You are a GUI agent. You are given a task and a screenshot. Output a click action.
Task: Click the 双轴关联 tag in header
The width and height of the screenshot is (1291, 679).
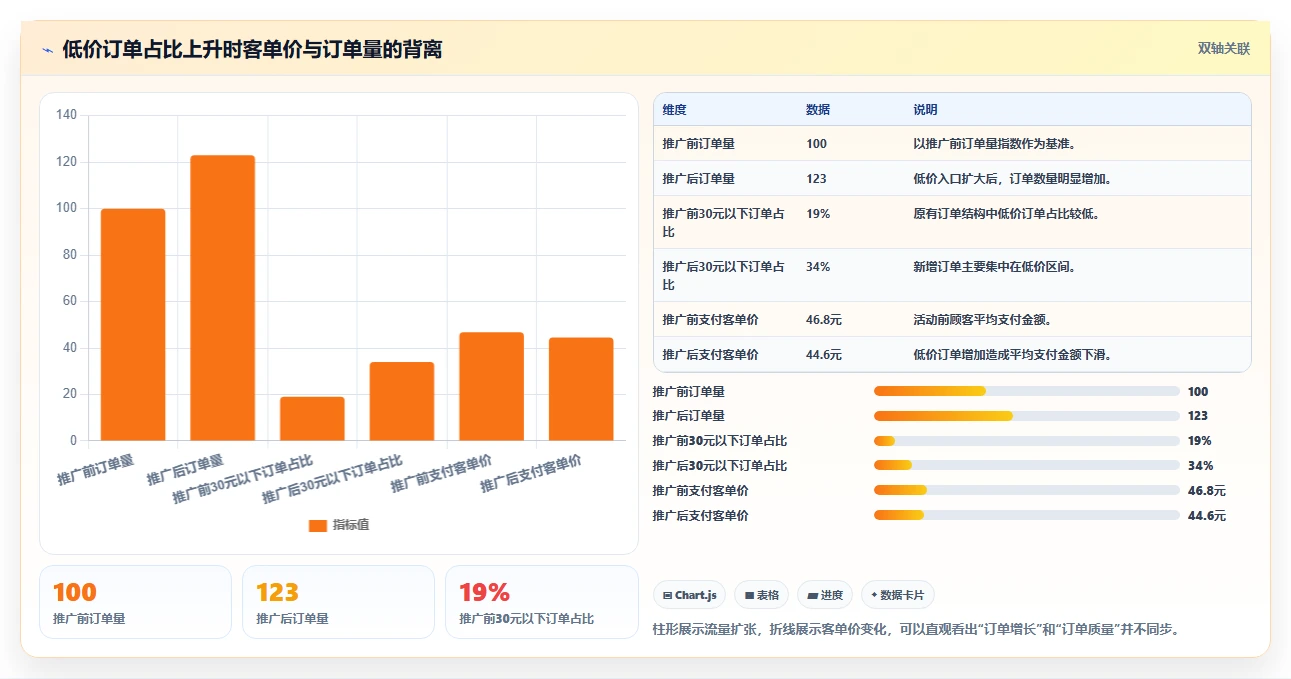pos(1224,48)
